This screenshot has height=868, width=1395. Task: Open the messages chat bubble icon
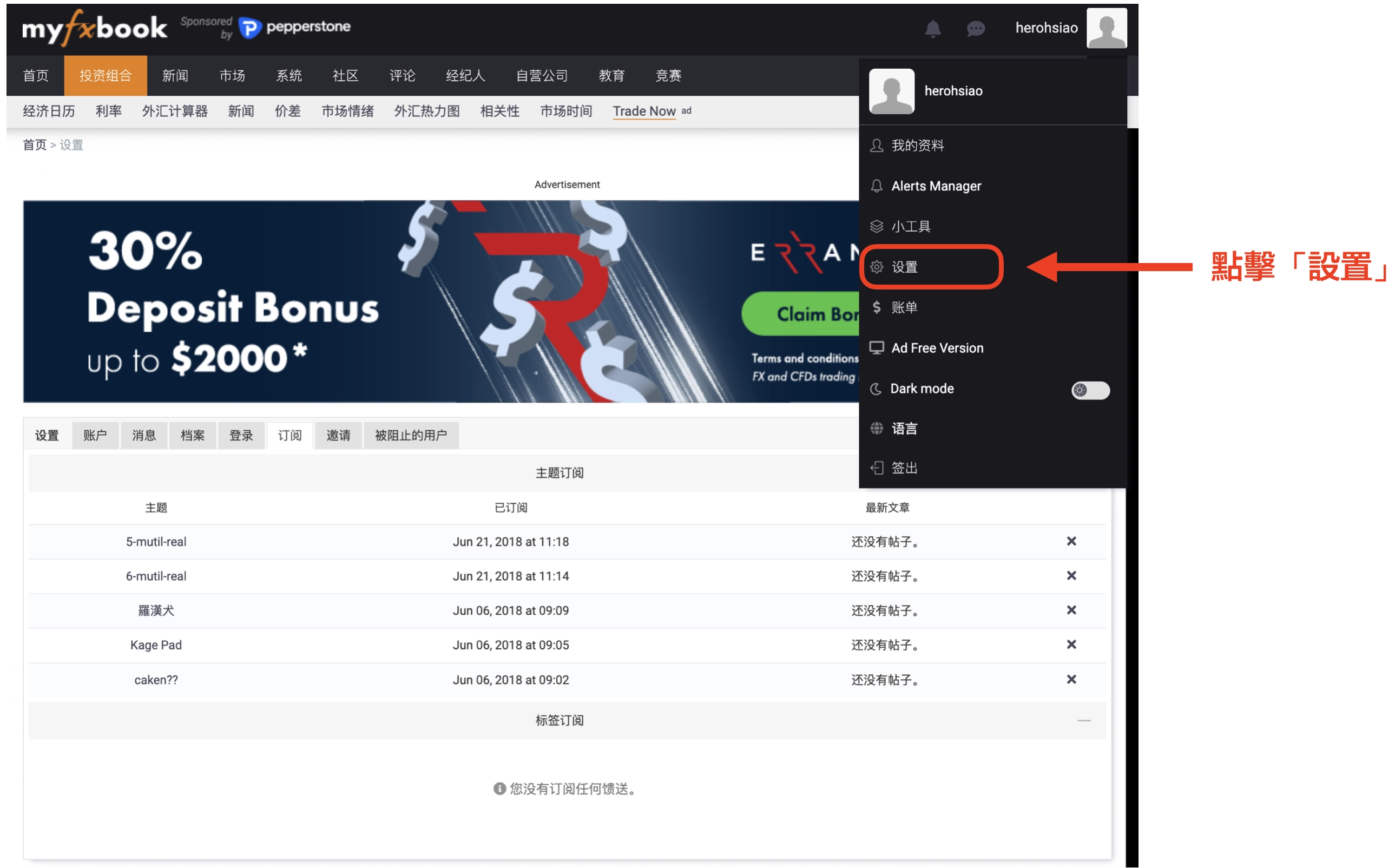pyautogui.click(x=975, y=28)
